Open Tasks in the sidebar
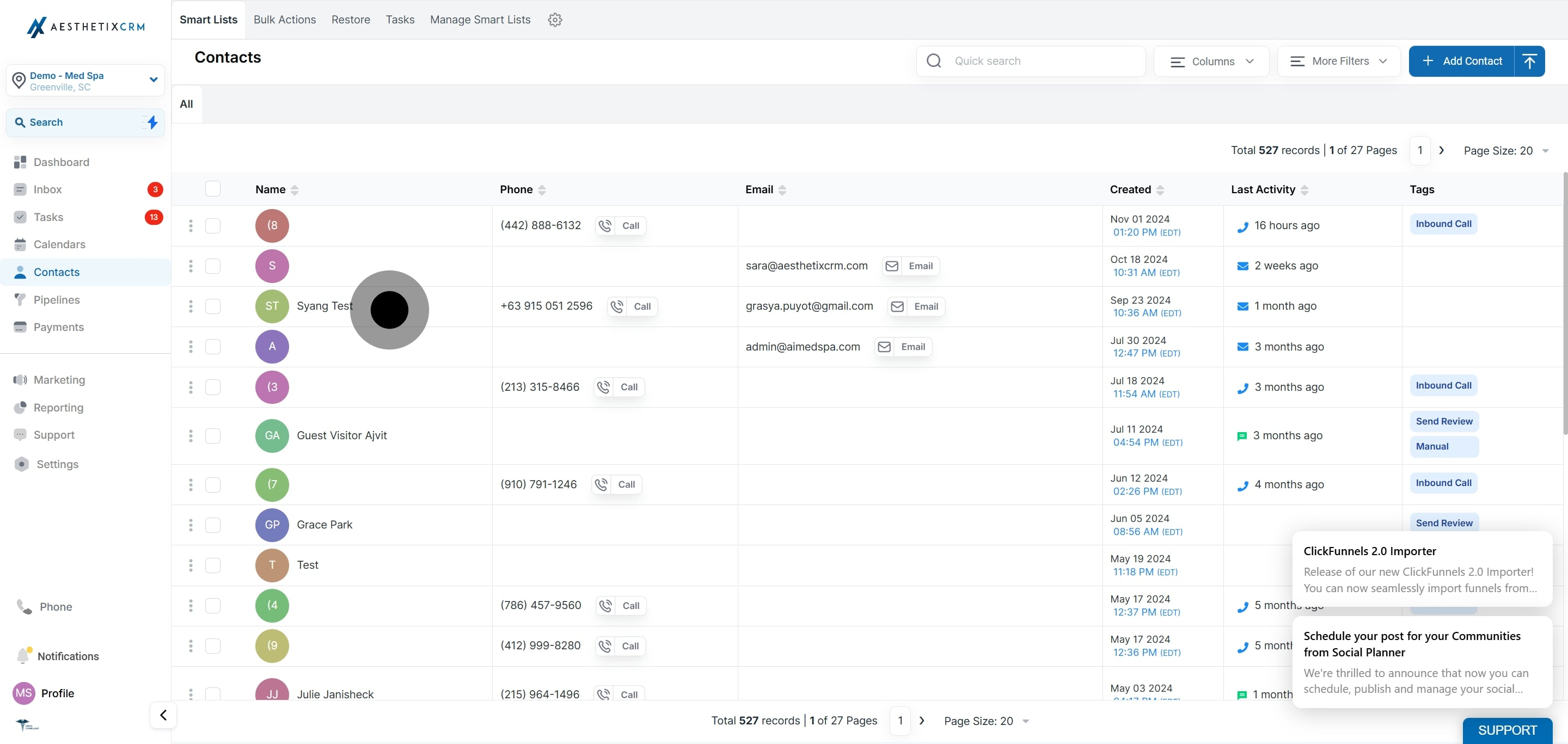This screenshot has height=744, width=1568. 48,217
